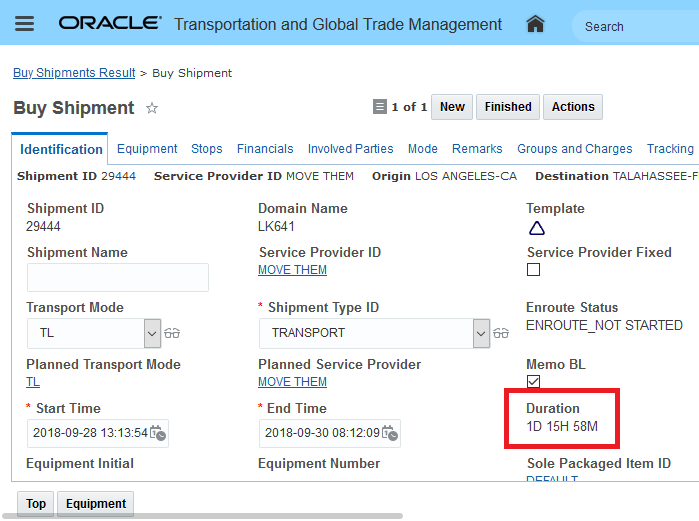699x521 pixels.
Task: Open the Template triangle icon
Action: tap(536, 228)
